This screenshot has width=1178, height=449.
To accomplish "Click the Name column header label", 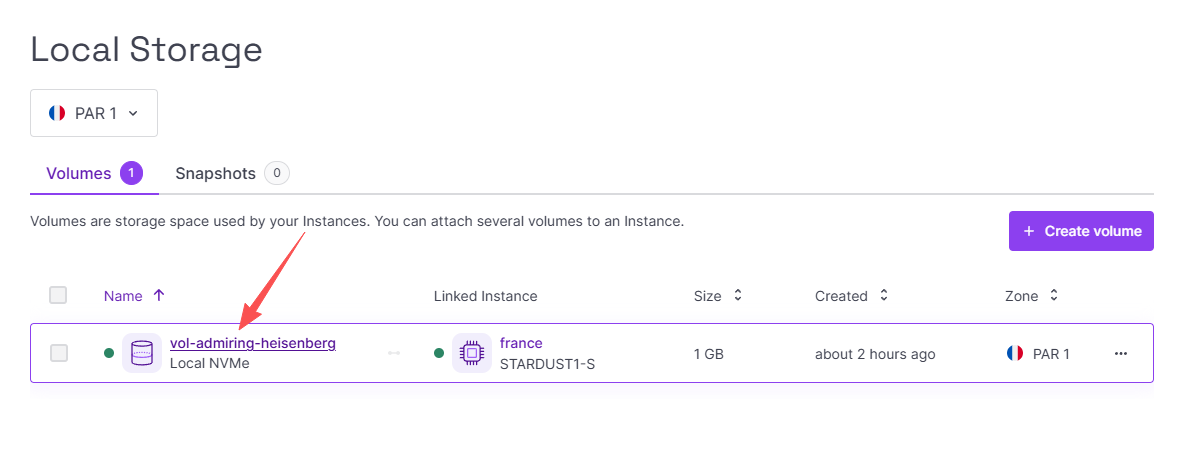I will [123, 296].
